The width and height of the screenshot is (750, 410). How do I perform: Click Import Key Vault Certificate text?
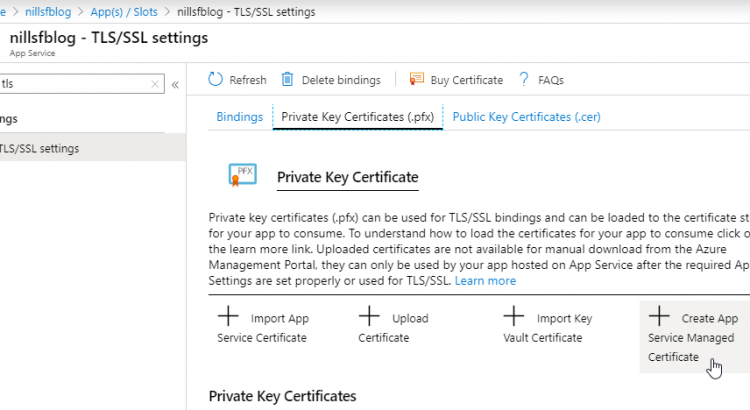[548, 328]
